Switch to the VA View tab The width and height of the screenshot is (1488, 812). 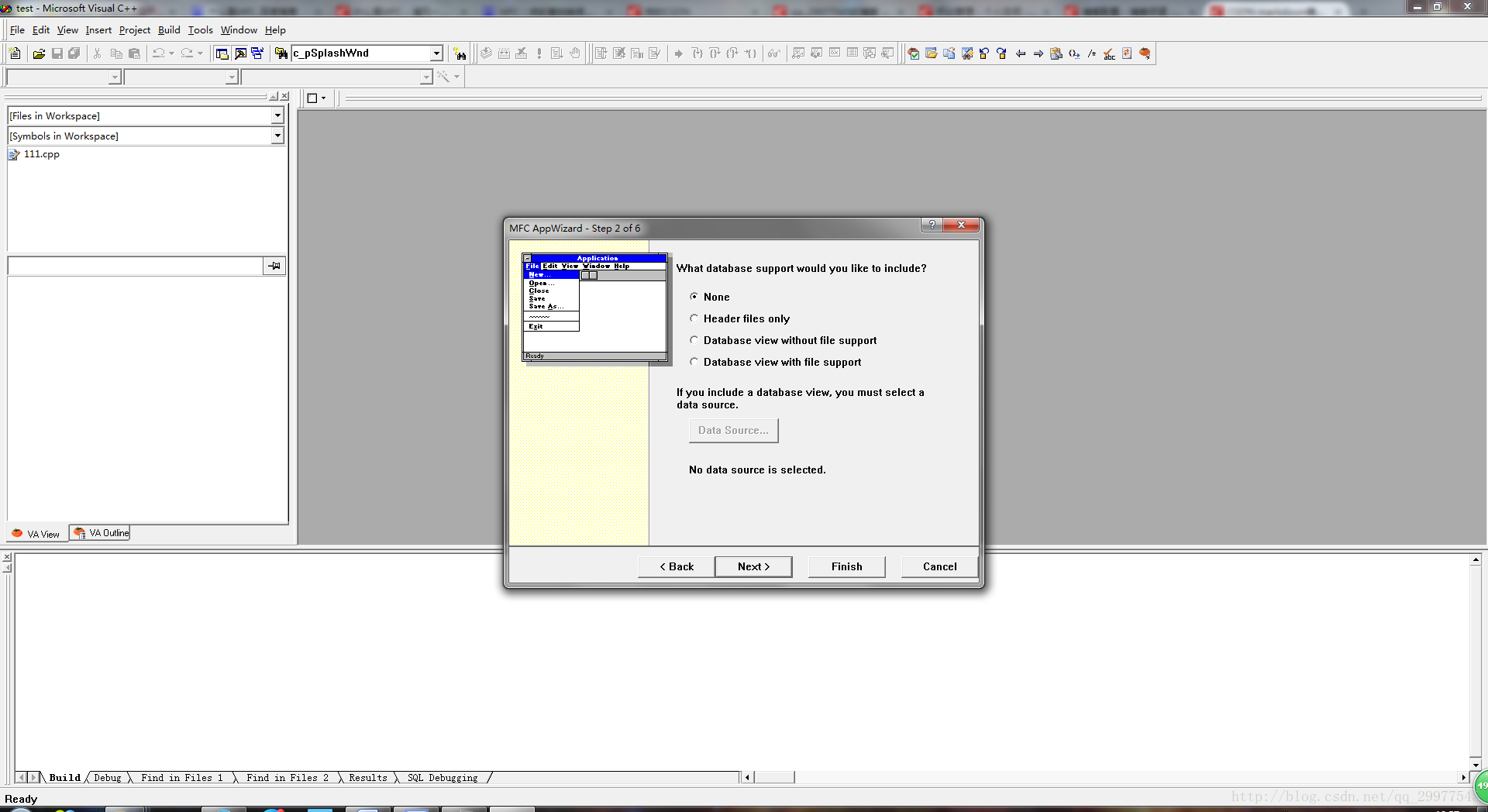point(36,534)
